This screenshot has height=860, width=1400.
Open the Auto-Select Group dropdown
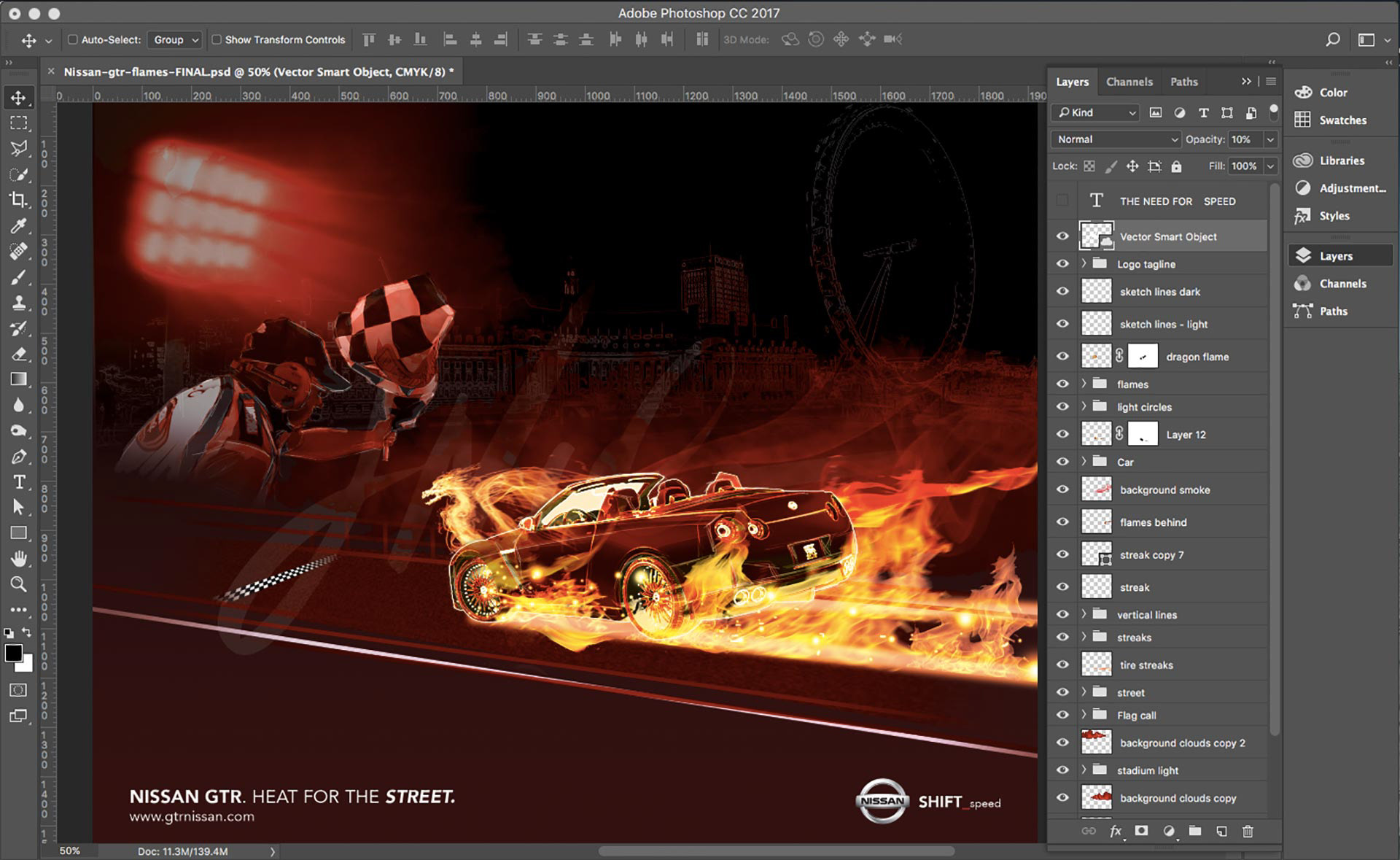coord(174,39)
